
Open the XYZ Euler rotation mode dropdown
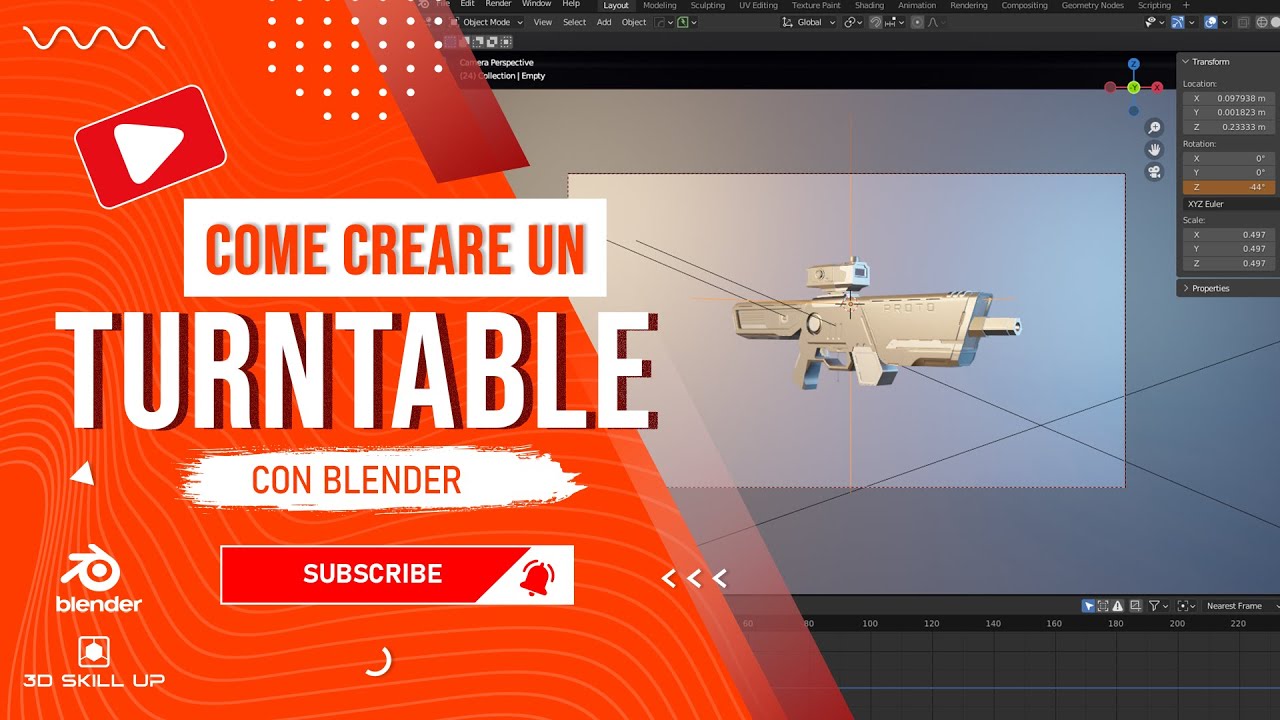pos(1228,204)
